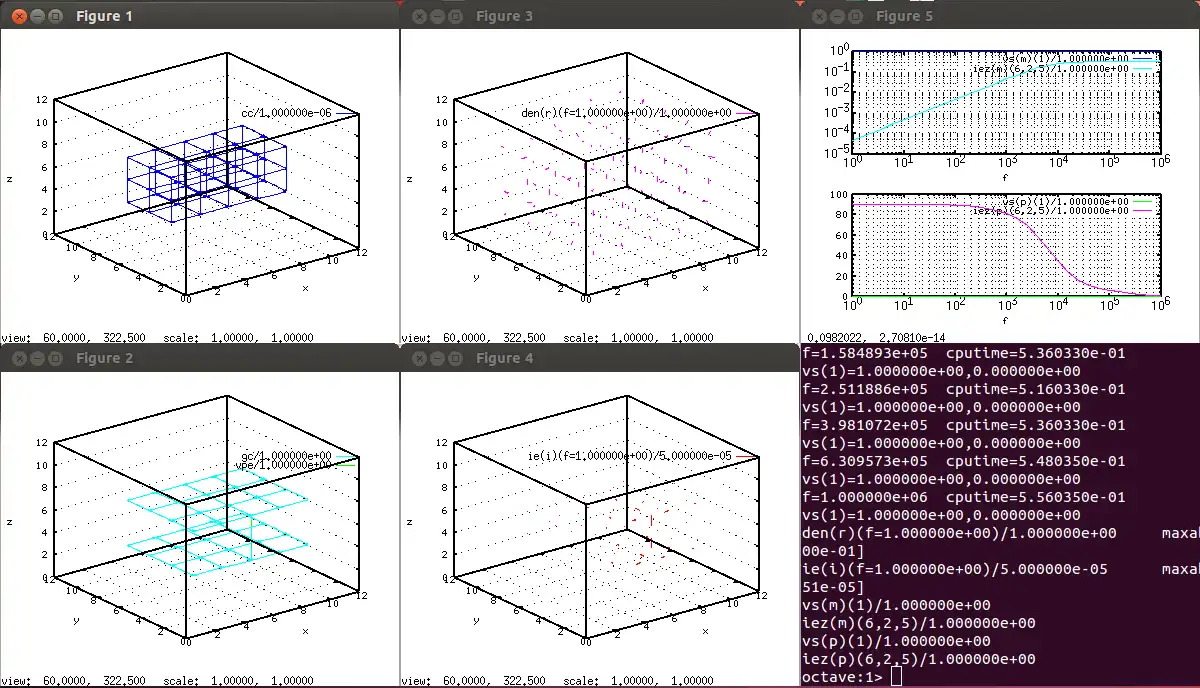Click the vs(p)(1) legend in Figure 5
The width and height of the screenshot is (1200, 688).
(x=1066, y=202)
